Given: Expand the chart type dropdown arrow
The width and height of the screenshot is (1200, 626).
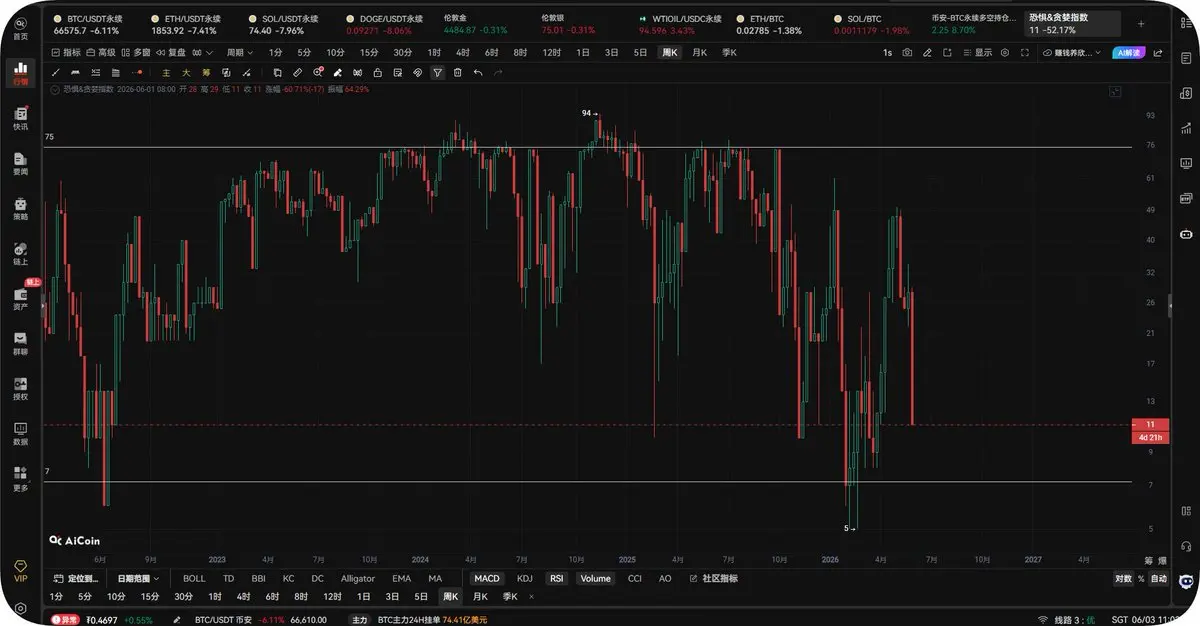Looking at the screenshot, I should click(211, 53).
